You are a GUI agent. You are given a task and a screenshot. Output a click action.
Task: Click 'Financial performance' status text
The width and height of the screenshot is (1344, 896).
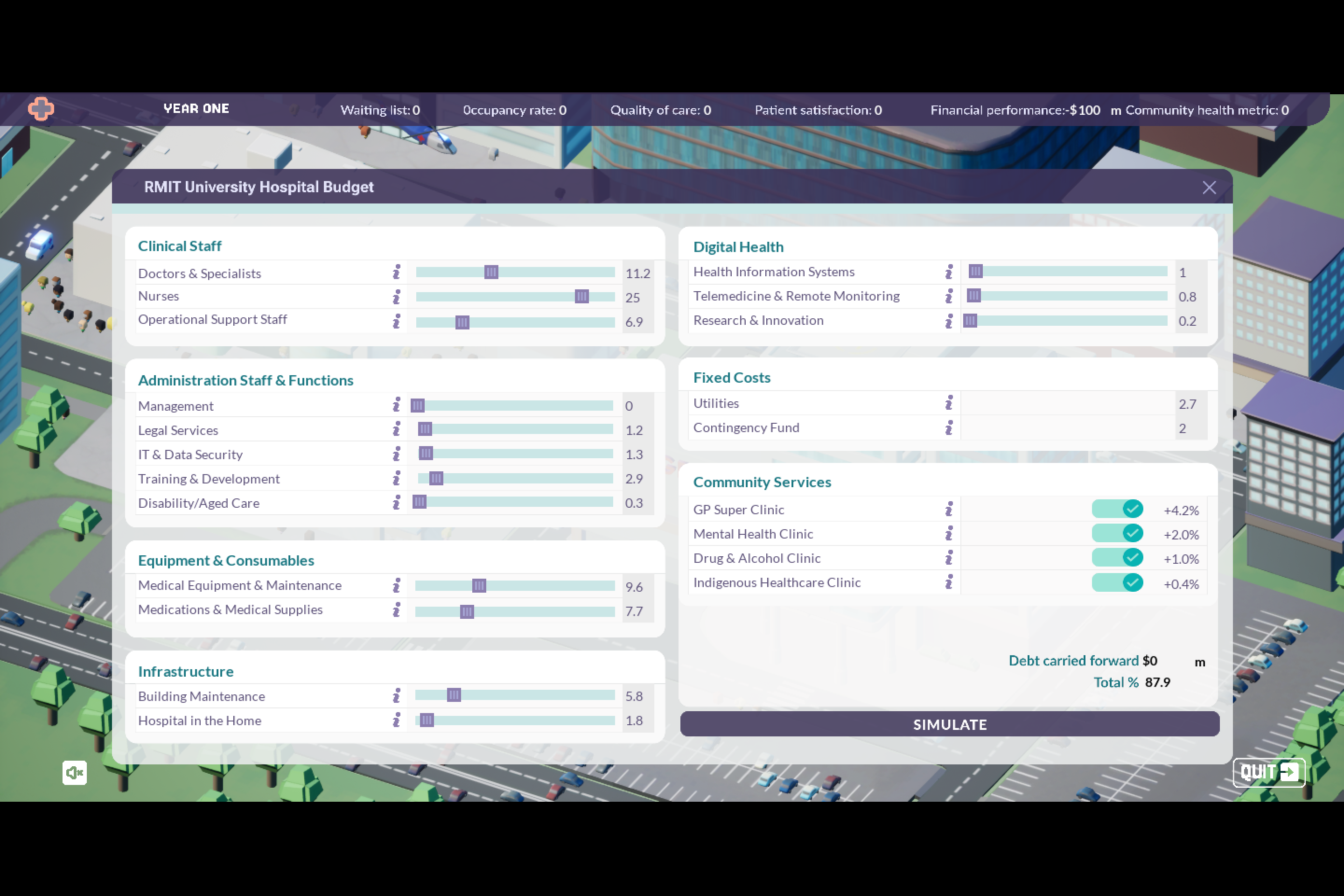coord(1015,110)
